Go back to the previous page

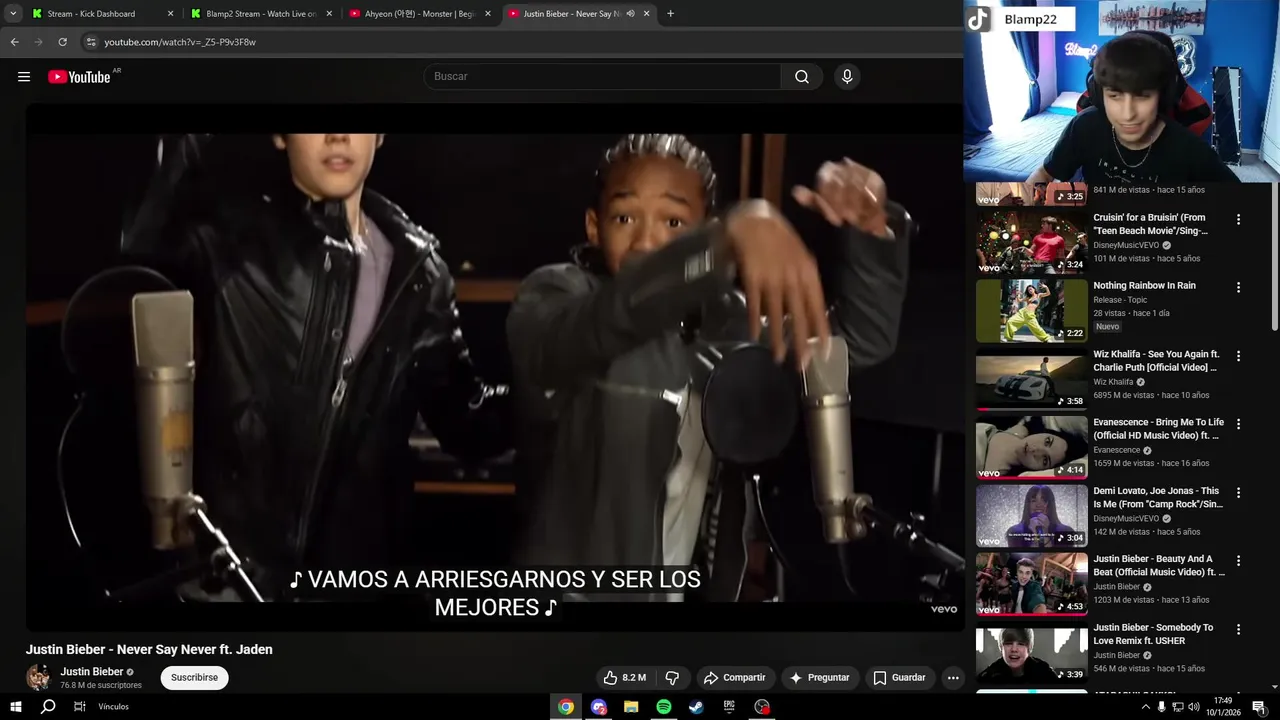point(14,42)
